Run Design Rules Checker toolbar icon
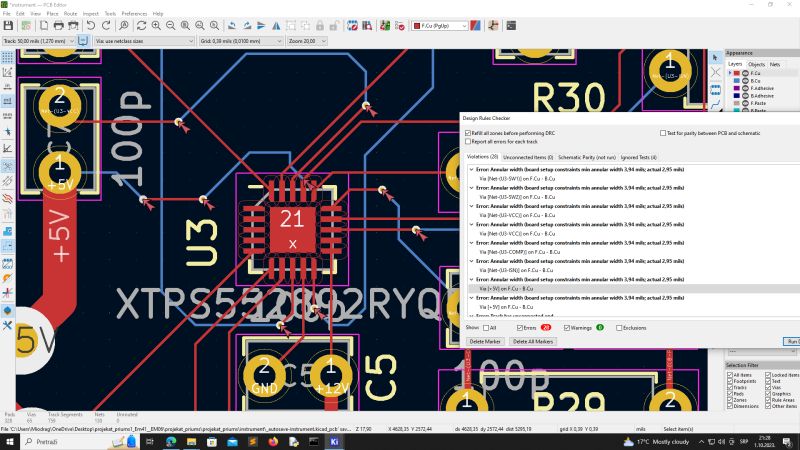The width and height of the screenshot is (800, 450). pos(400,26)
